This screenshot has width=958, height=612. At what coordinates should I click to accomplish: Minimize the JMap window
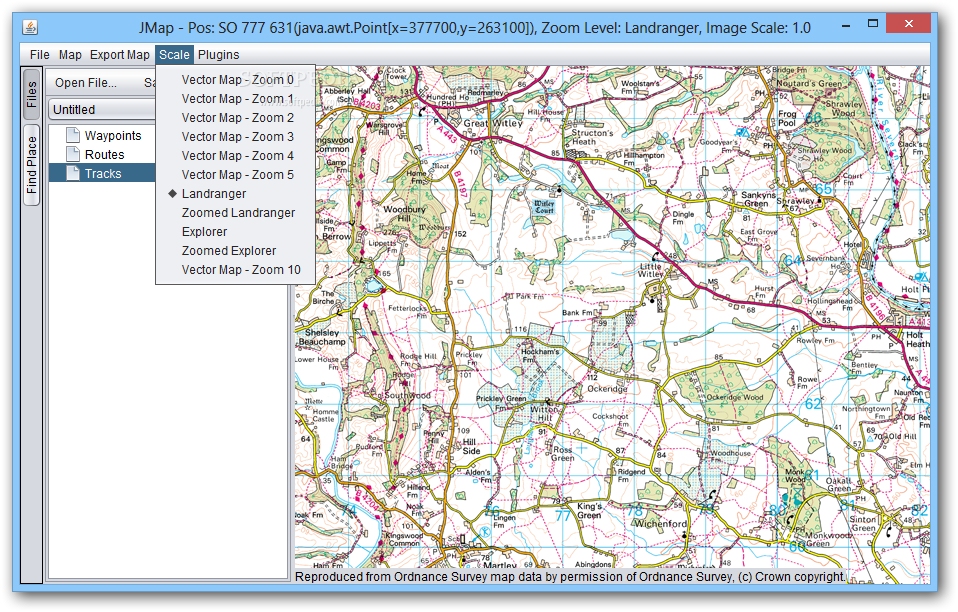[x=846, y=26]
